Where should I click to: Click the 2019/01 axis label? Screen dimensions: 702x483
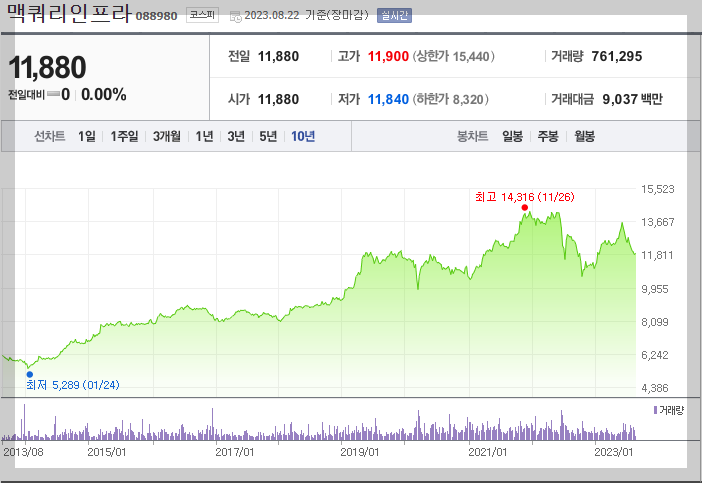[x=360, y=452]
